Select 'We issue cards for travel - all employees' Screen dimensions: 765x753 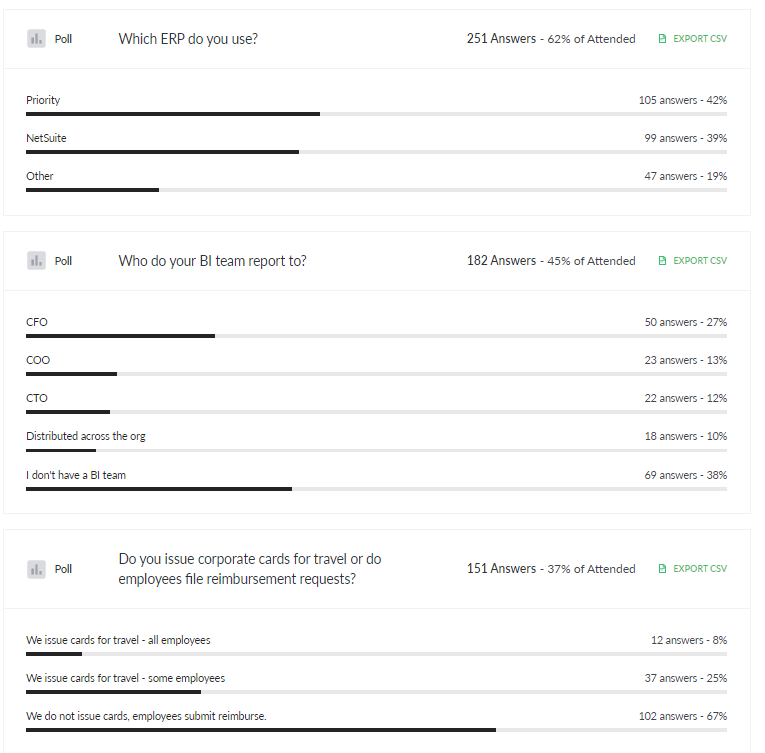pyautogui.click(x=118, y=640)
